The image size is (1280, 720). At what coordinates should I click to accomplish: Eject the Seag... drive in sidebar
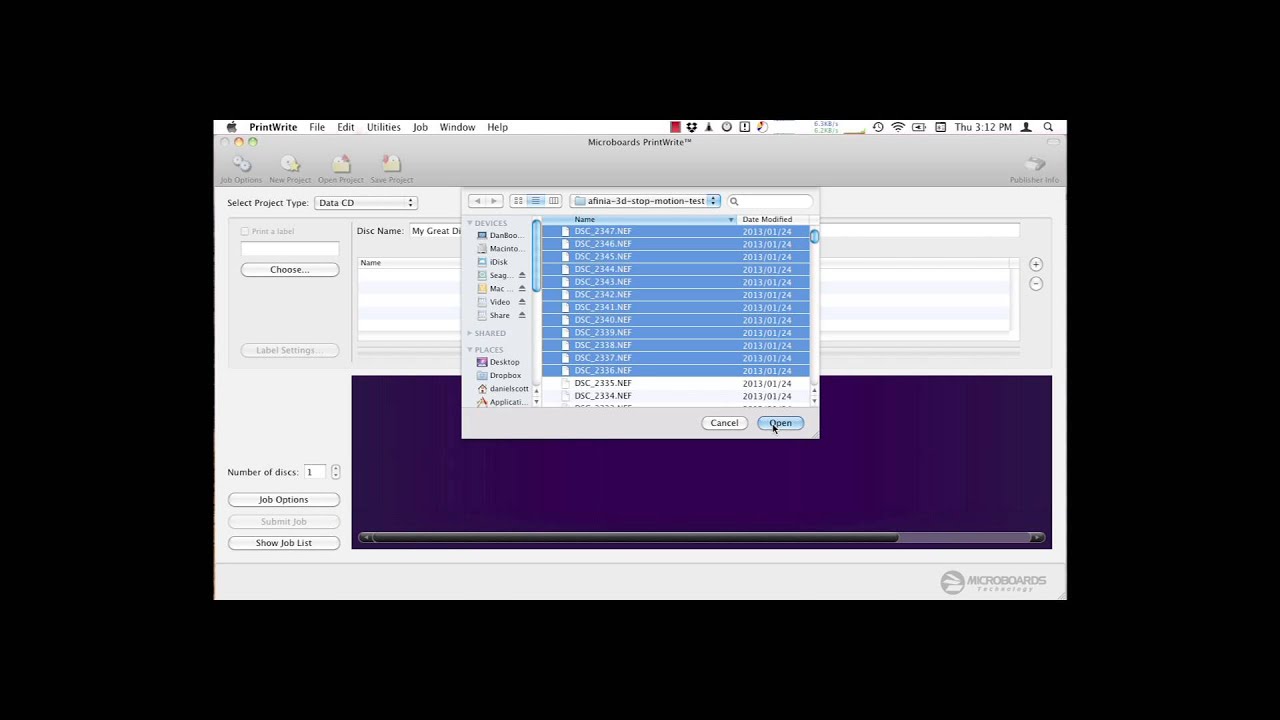[522, 275]
